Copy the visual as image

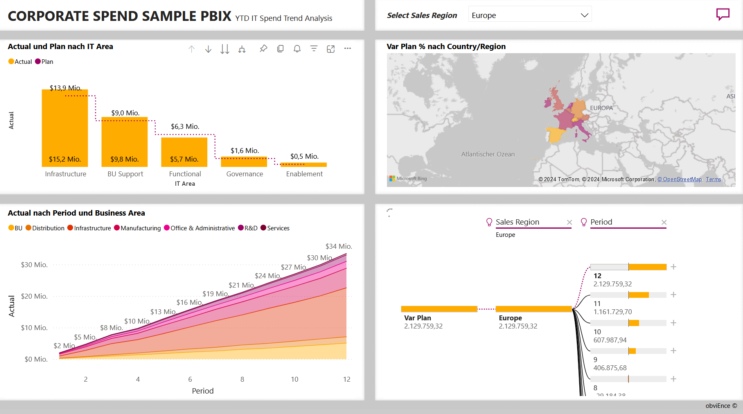[x=281, y=49]
